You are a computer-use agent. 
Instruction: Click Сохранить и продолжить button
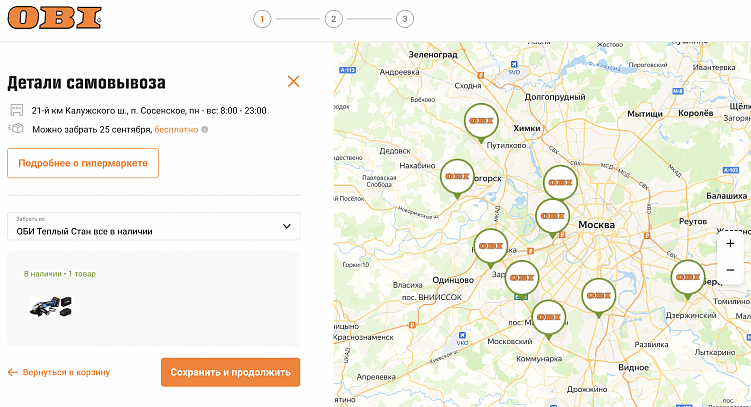click(x=230, y=372)
